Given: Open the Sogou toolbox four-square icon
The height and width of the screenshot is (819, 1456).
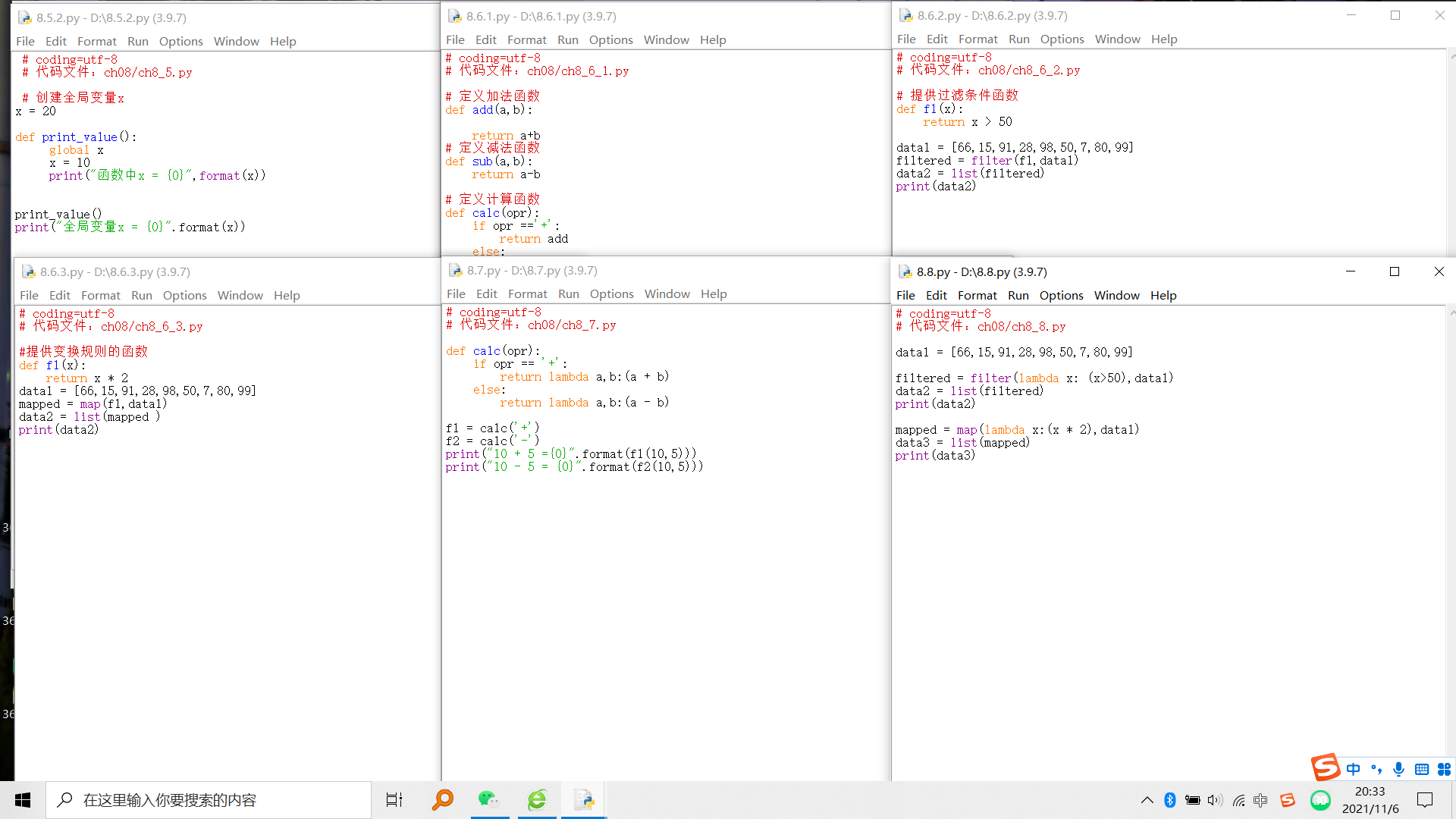Looking at the screenshot, I should click(x=1444, y=769).
